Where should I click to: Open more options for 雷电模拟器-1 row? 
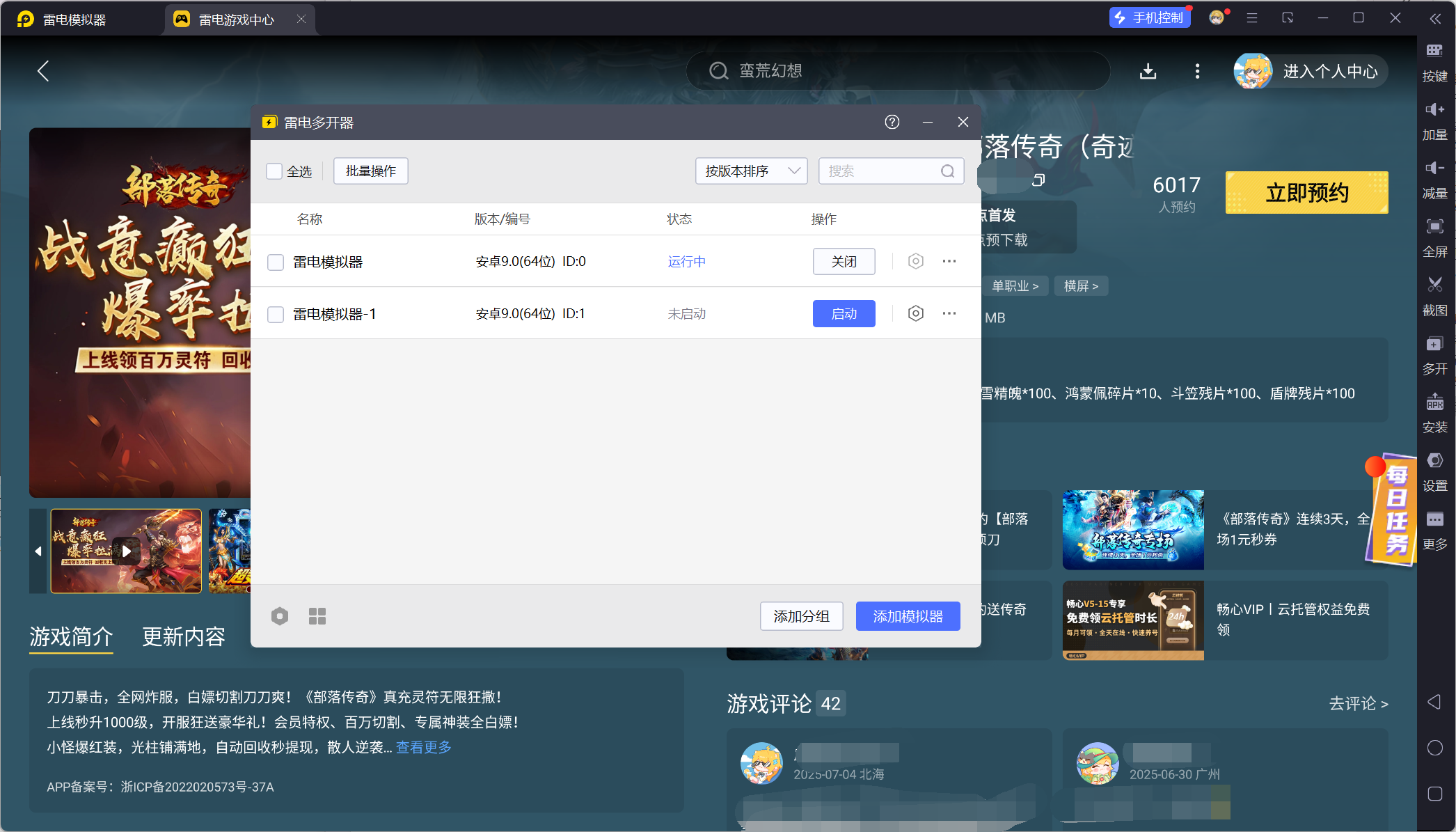(949, 313)
